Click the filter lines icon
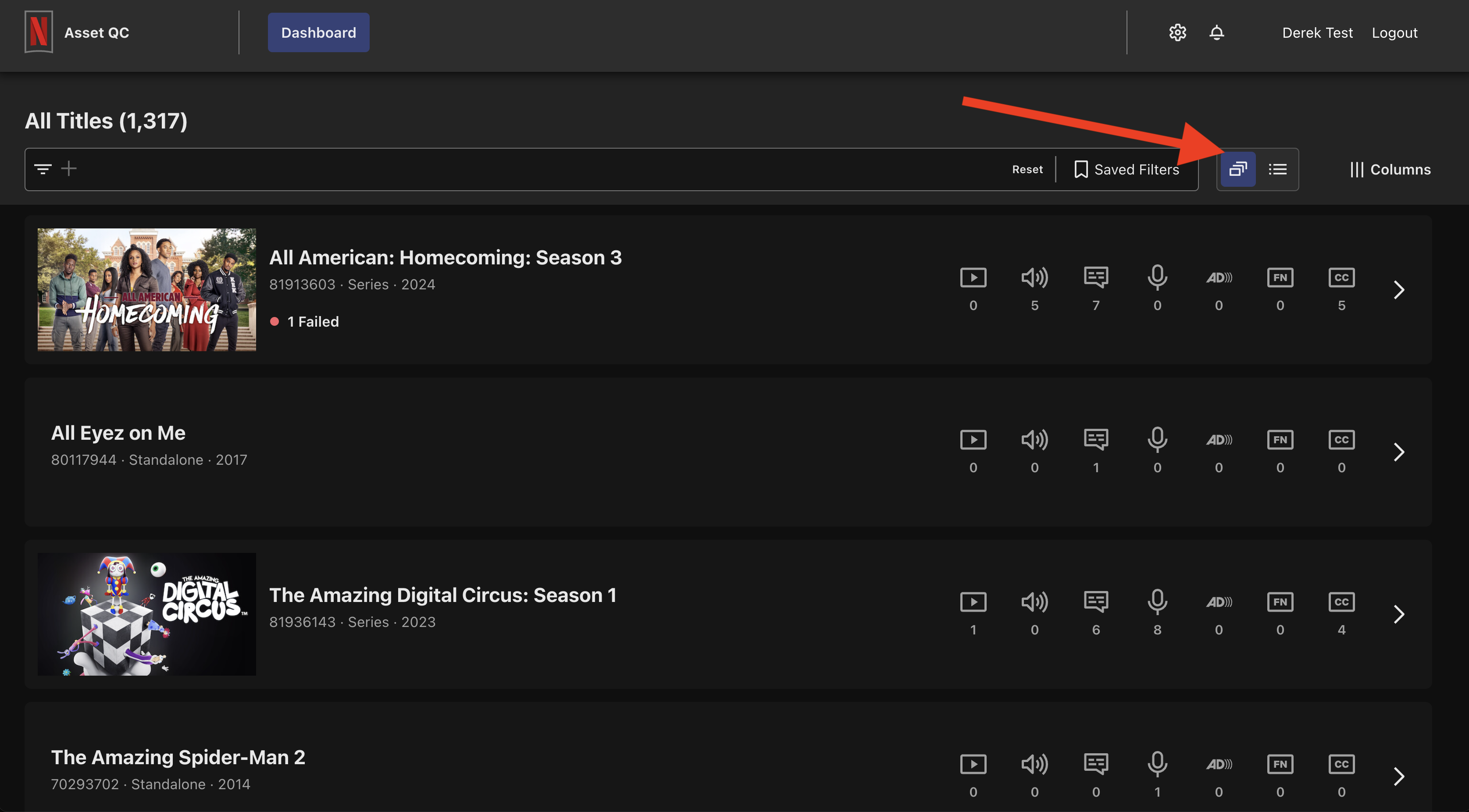The image size is (1469, 812). click(x=43, y=169)
